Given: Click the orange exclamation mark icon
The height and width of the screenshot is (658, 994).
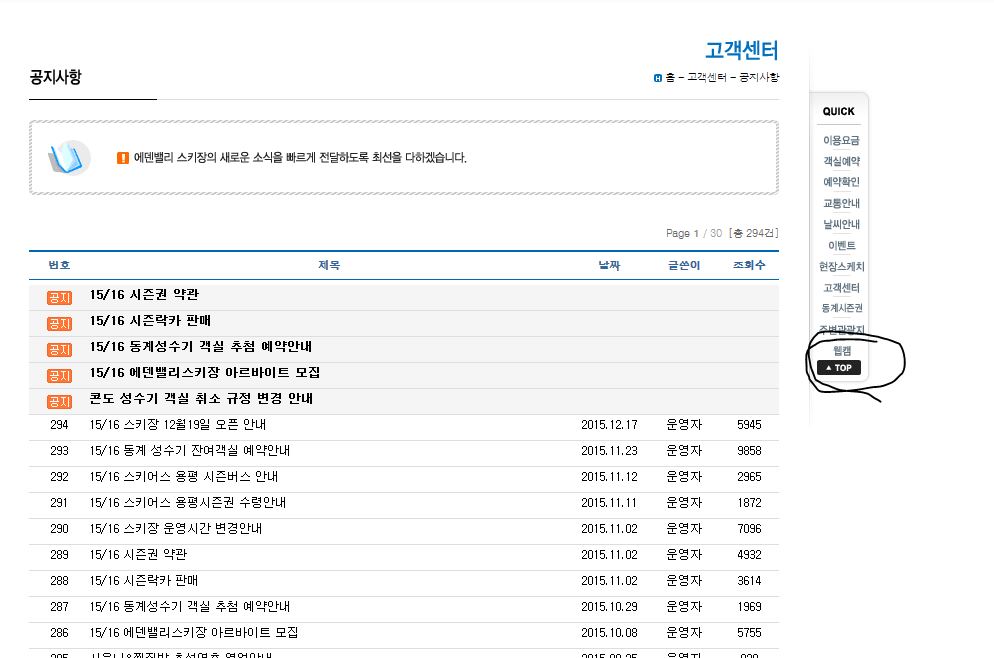Looking at the screenshot, I should click(123, 158).
